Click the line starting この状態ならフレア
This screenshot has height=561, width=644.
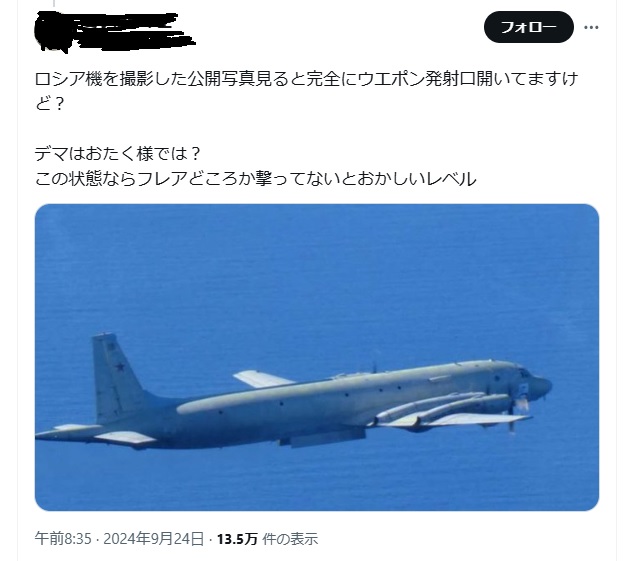coord(255,179)
